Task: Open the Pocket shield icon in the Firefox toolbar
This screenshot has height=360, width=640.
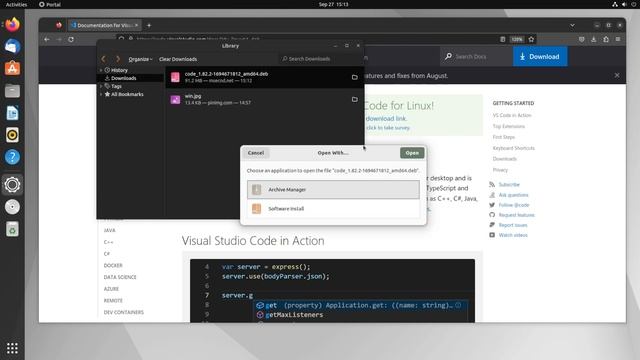Action: (582, 39)
